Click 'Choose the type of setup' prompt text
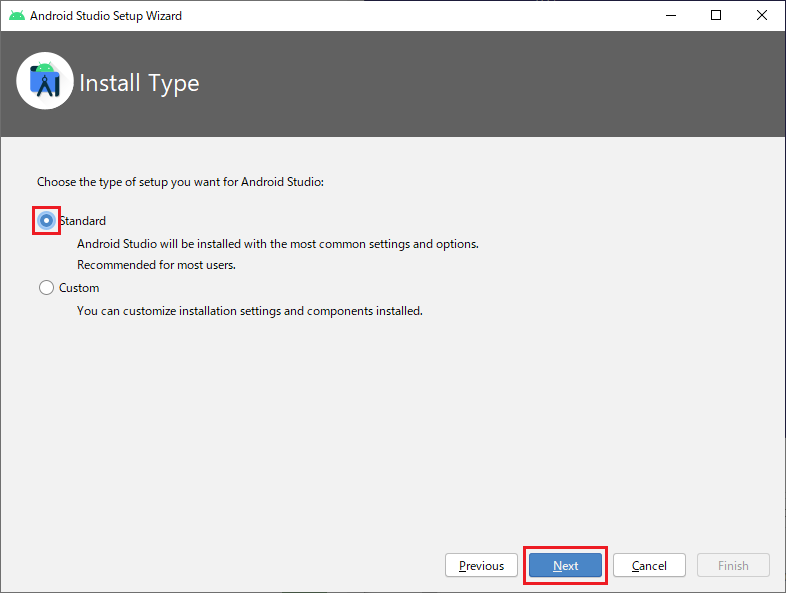This screenshot has height=593, width=786. pyautogui.click(x=180, y=182)
